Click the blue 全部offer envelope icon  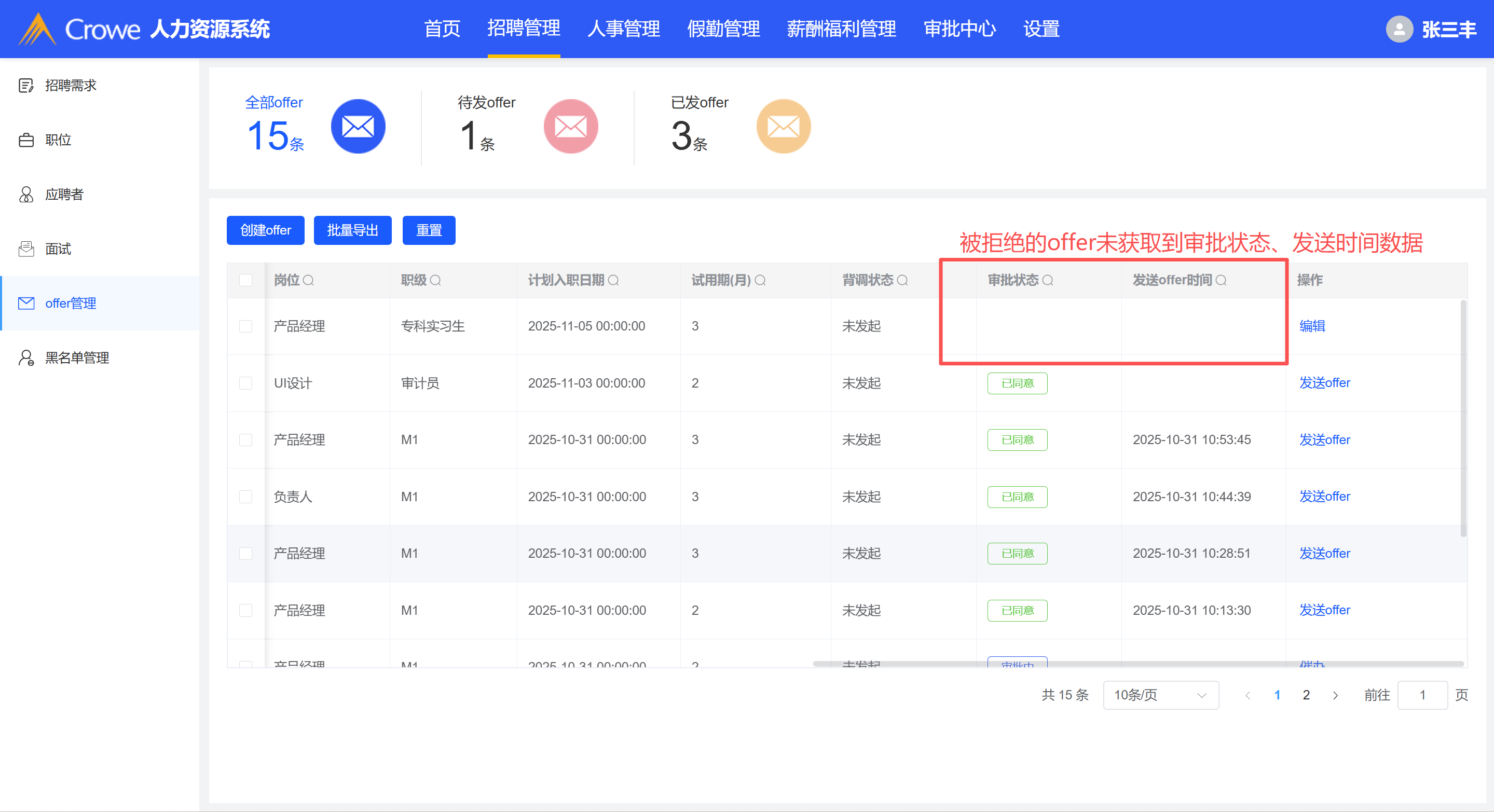(x=358, y=127)
